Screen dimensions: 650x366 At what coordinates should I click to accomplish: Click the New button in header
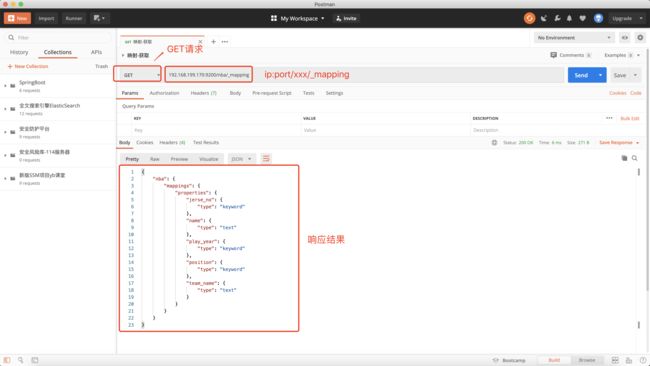[17, 18]
